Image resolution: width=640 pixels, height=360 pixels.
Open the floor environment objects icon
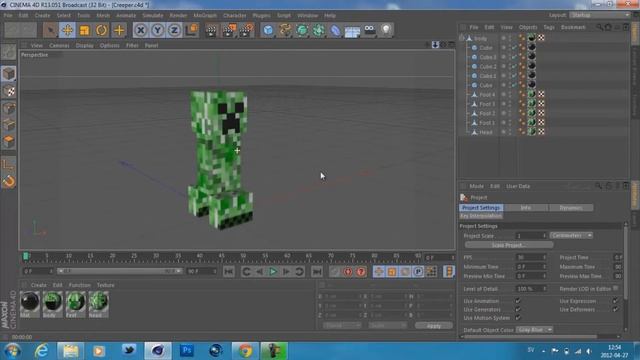click(x=352, y=30)
